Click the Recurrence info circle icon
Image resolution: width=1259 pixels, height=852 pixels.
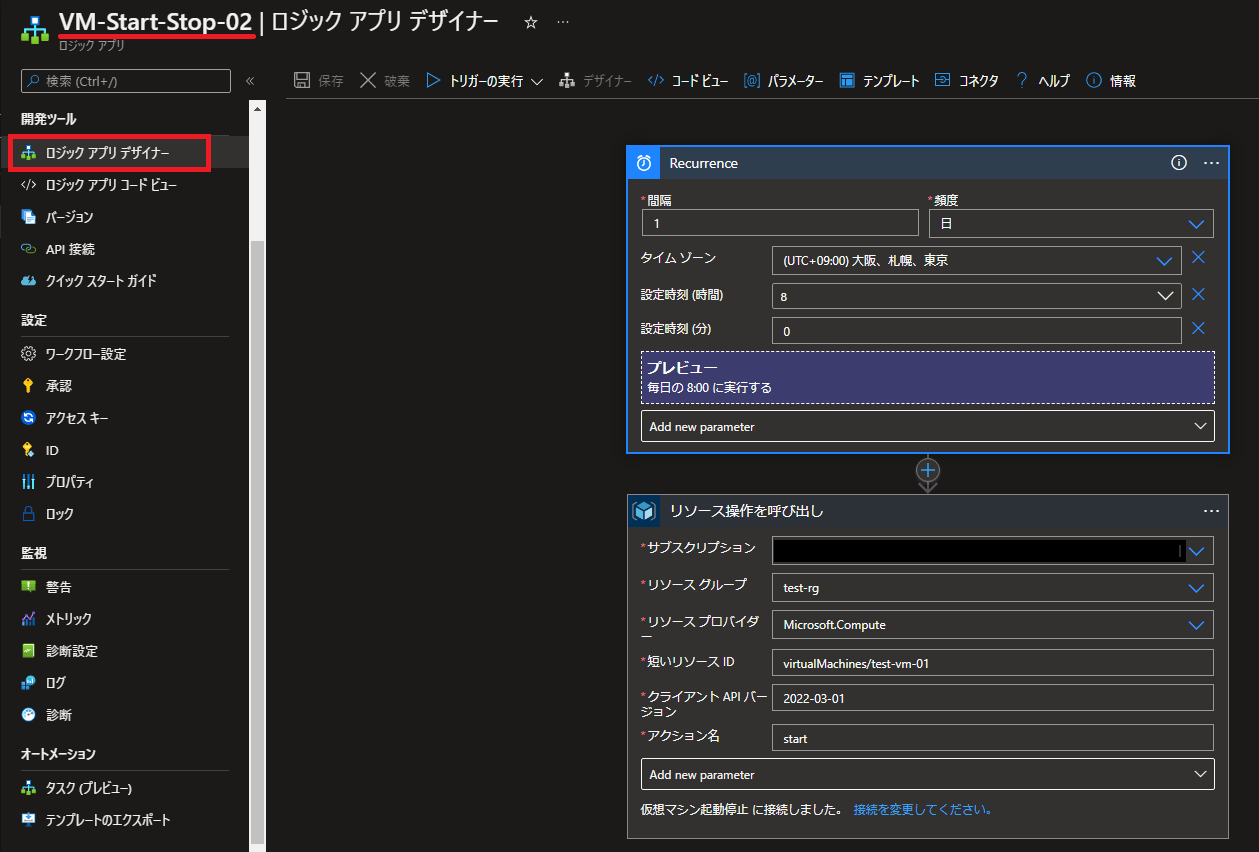click(1179, 163)
